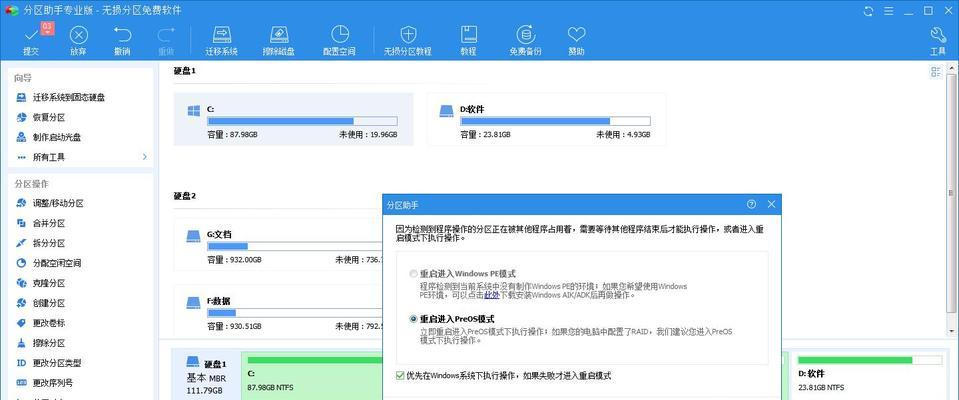Viewport: 959px width, 400px height.
Task: Close the 分区助手 dialog
Action: (771, 204)
